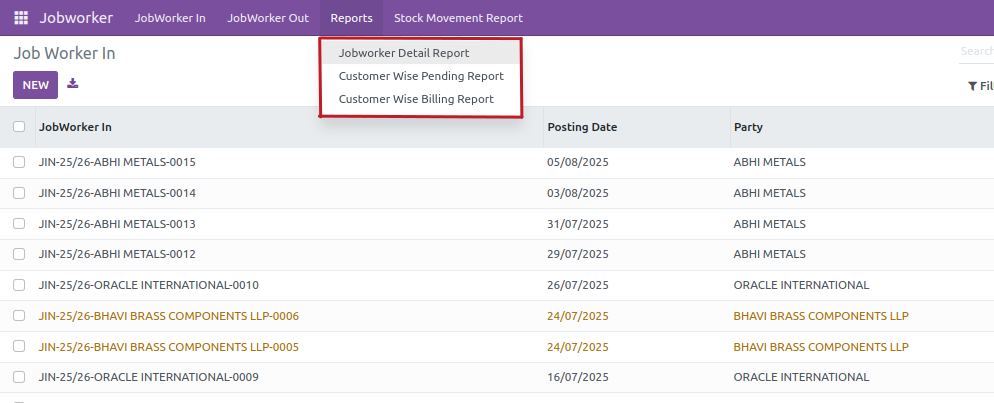Collapse the Reports dropdown menu
Screen dimensions: 994x403
[x=351, y=18]
